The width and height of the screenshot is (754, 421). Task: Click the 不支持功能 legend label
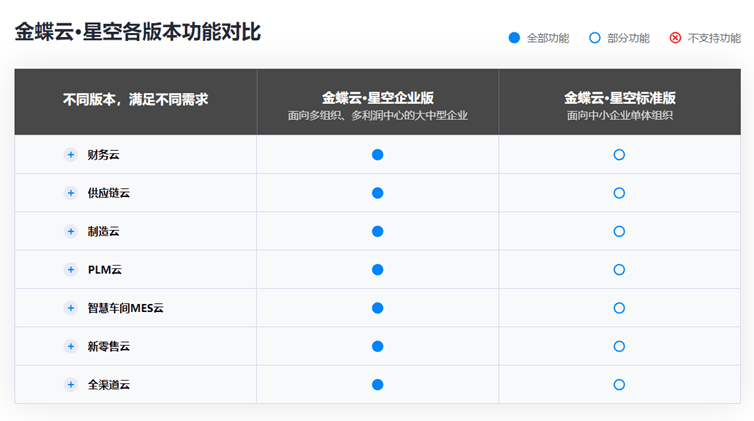714,38
